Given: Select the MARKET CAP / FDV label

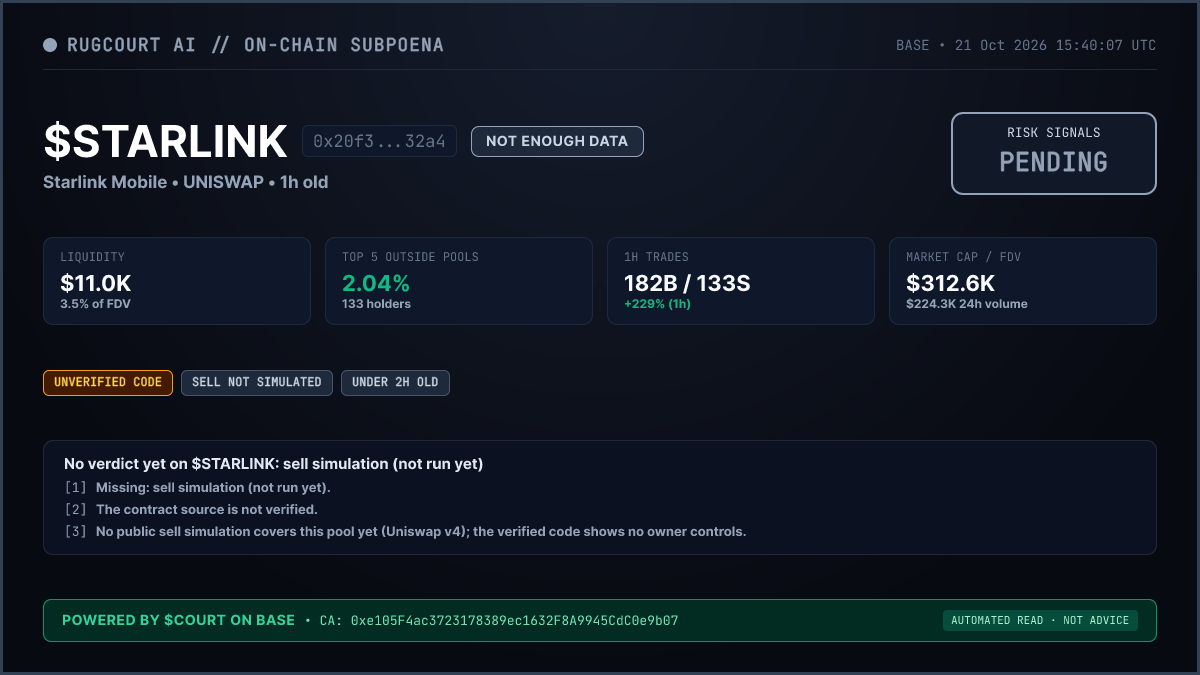Looking at the screenshot, I should (x=963, y=257).
